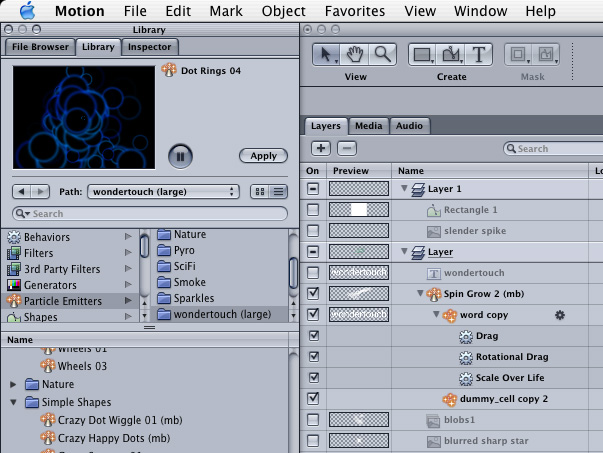Click the Generators color bars icon

pos(14,285)
